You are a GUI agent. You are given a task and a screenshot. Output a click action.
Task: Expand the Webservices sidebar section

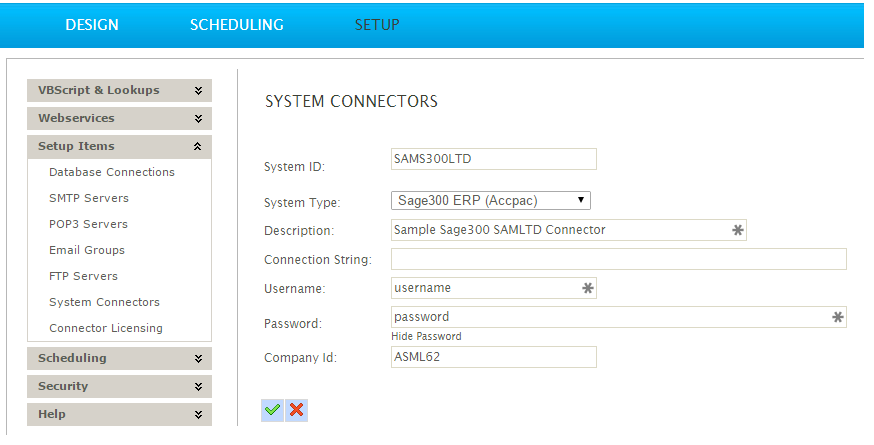pyautogui.click(x=119, y=118)
